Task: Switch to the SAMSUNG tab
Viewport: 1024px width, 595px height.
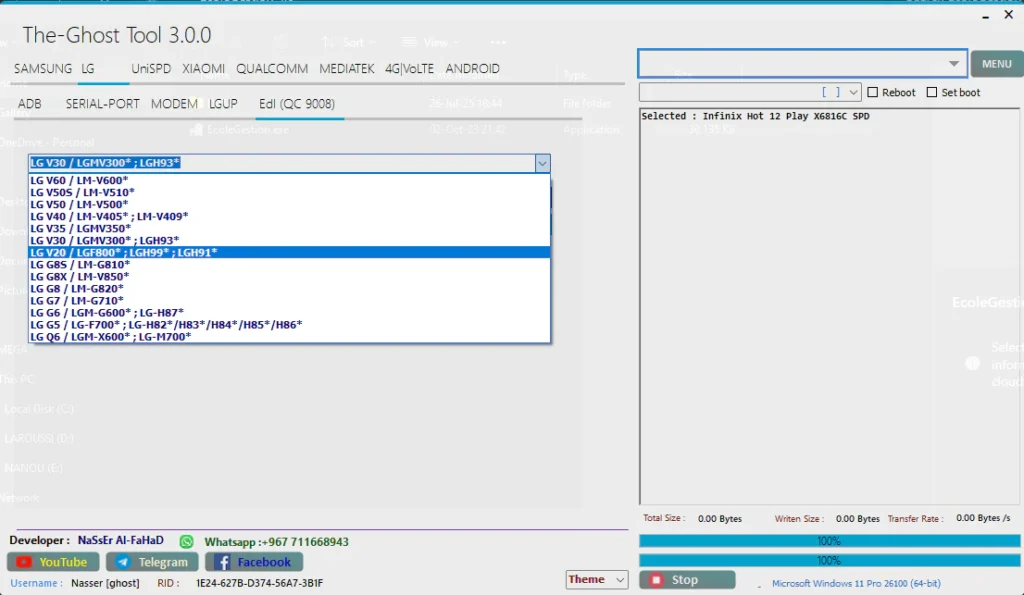Action: click(43, 69)
